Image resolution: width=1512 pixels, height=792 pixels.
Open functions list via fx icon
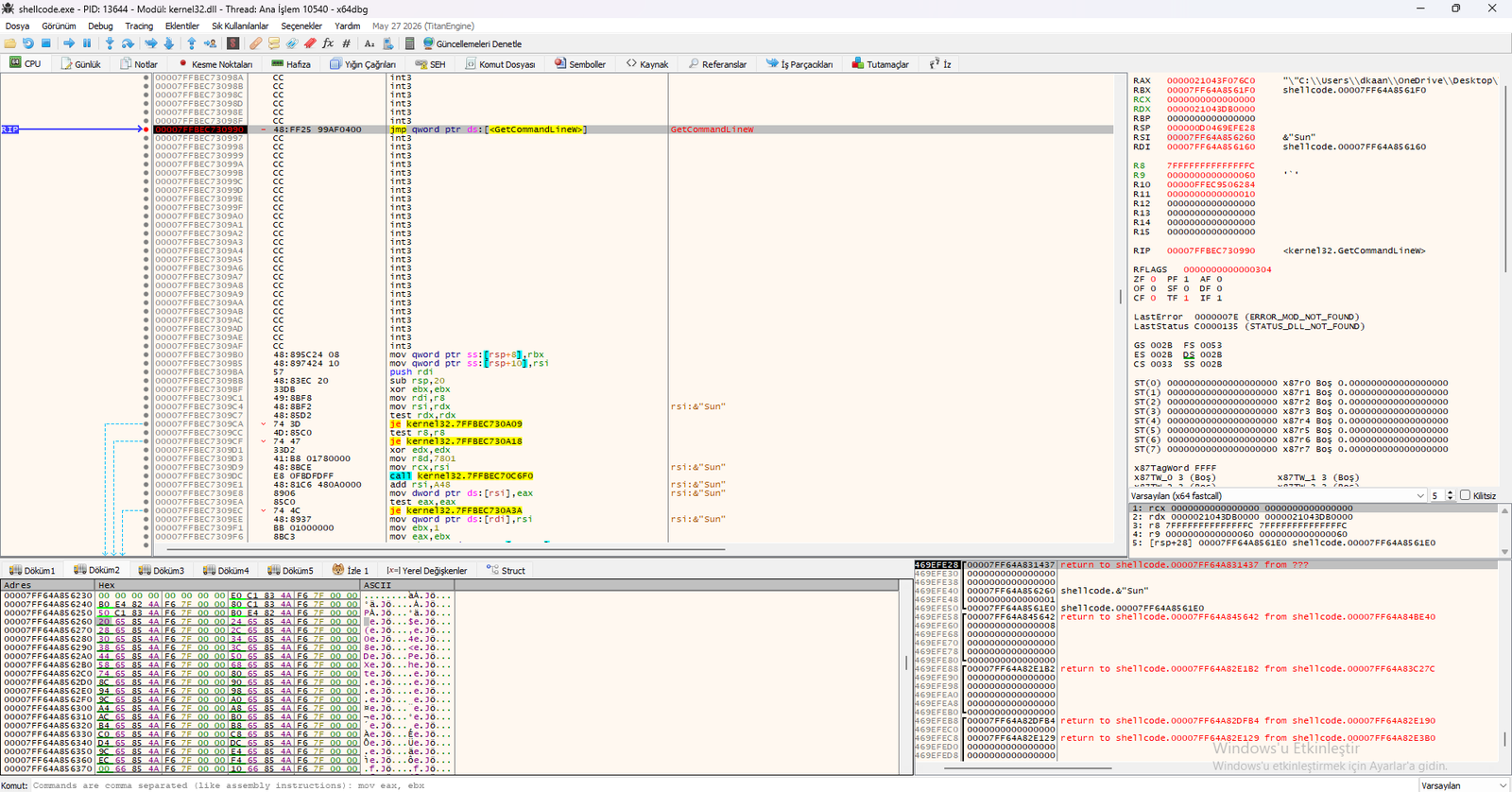(328, 43)
